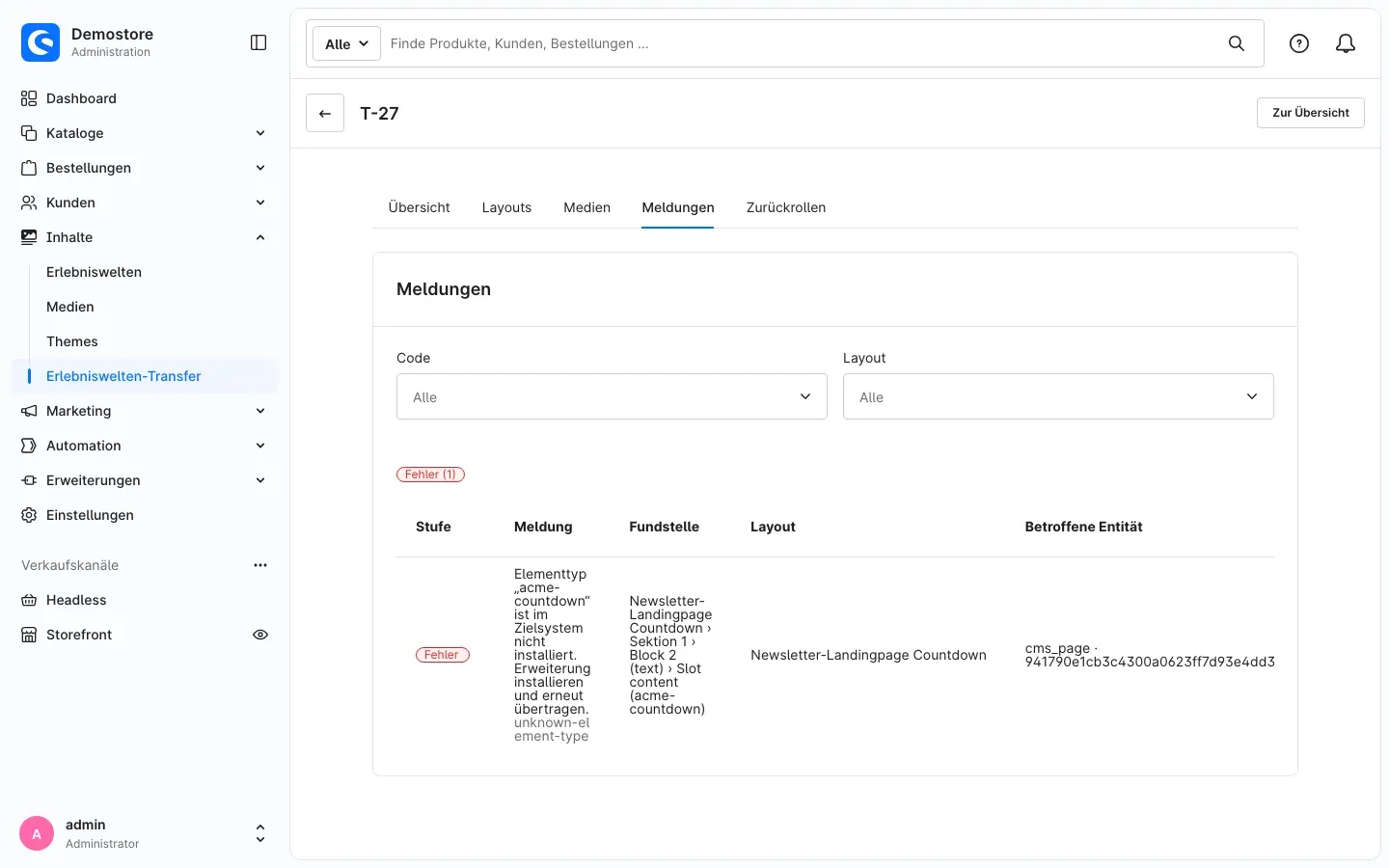Screen dimensions: 1389x868
Task: Expand the Kunden menu chevron
Action: click(260, 203)
